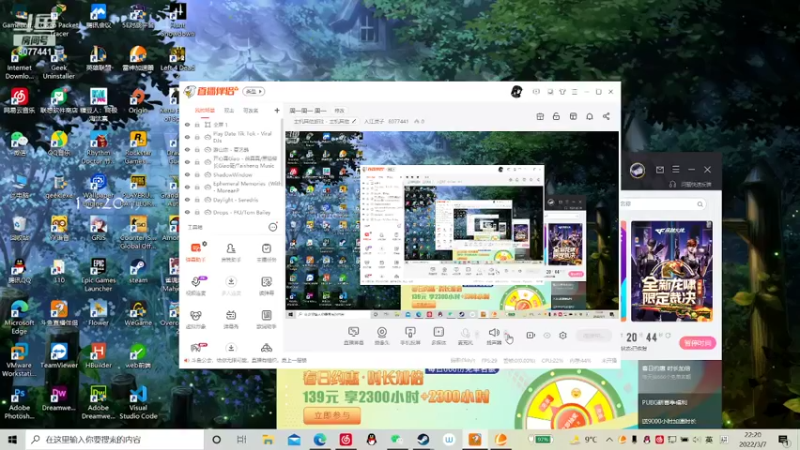Toggle visibility eye for the Drops source
The height and width of the screenshot is (450, 800).
click(x=187, y=212)
